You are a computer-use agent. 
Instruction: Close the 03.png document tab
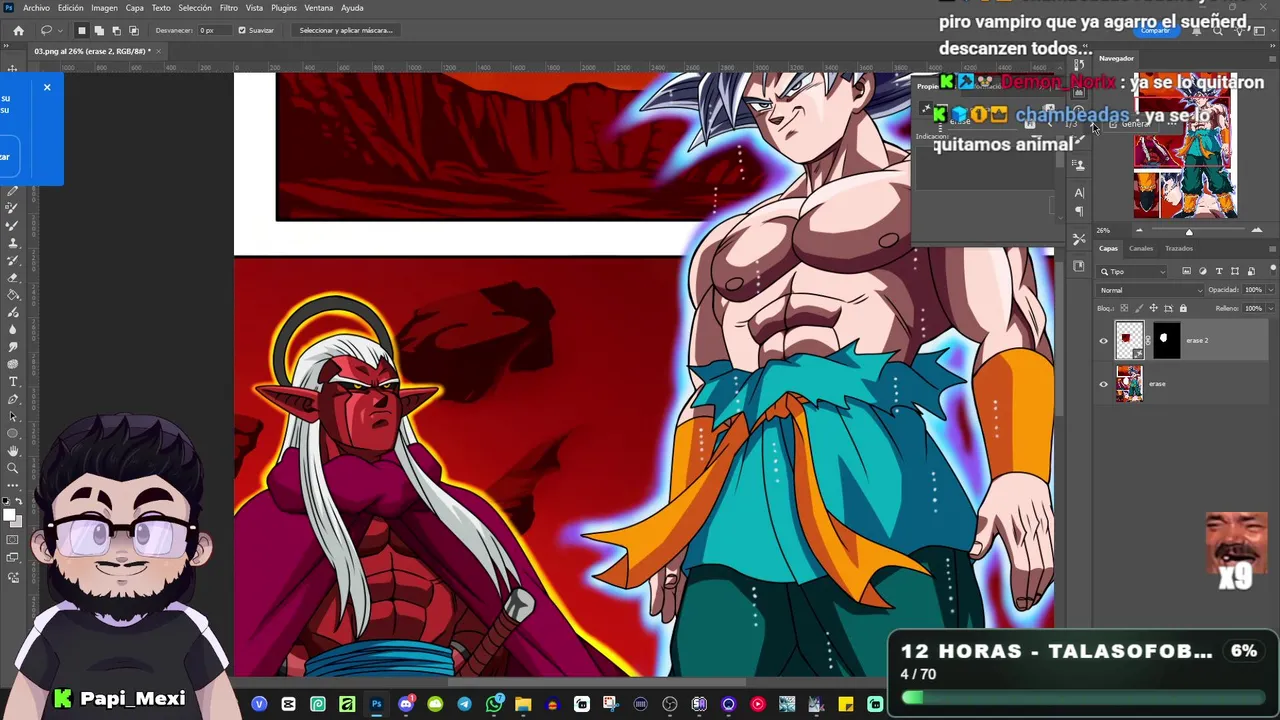[157, 51]
